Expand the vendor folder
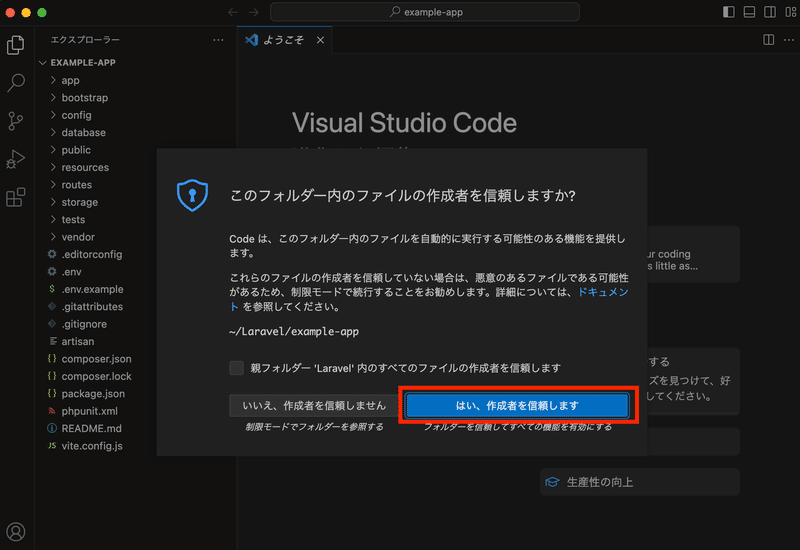Viewport: 800px width, 550px height. click(x=53, y=237)
